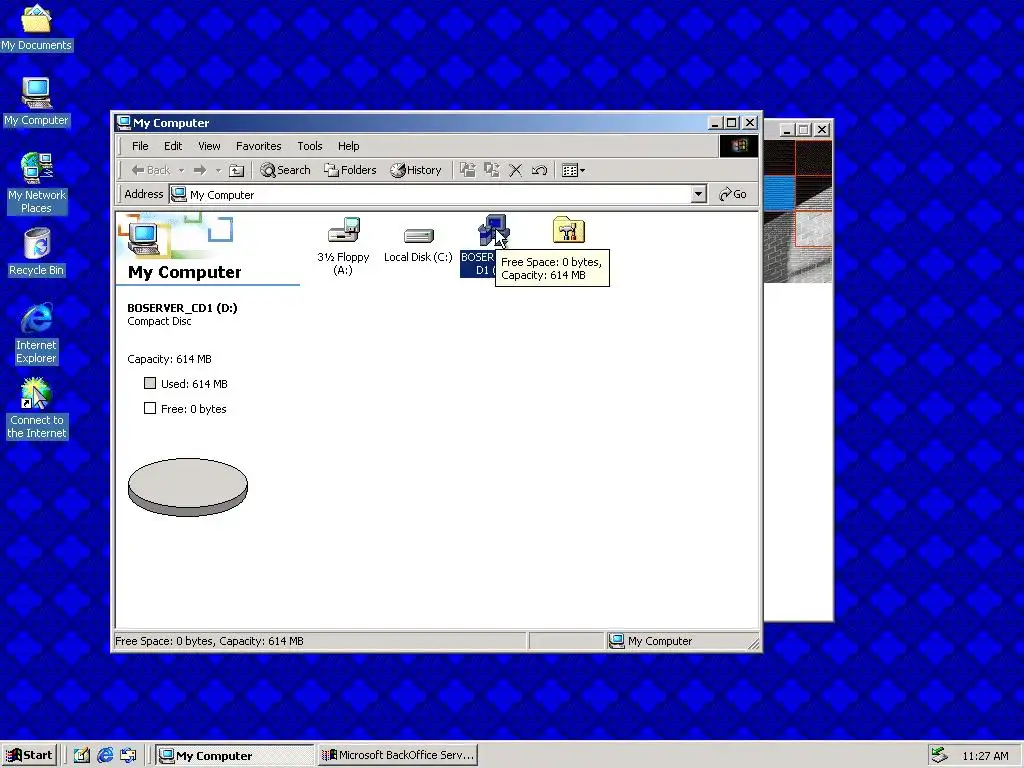Click the Free: 0 bytes legend swatch
This screenshot has width=1024, height=768.
[150, 408]
